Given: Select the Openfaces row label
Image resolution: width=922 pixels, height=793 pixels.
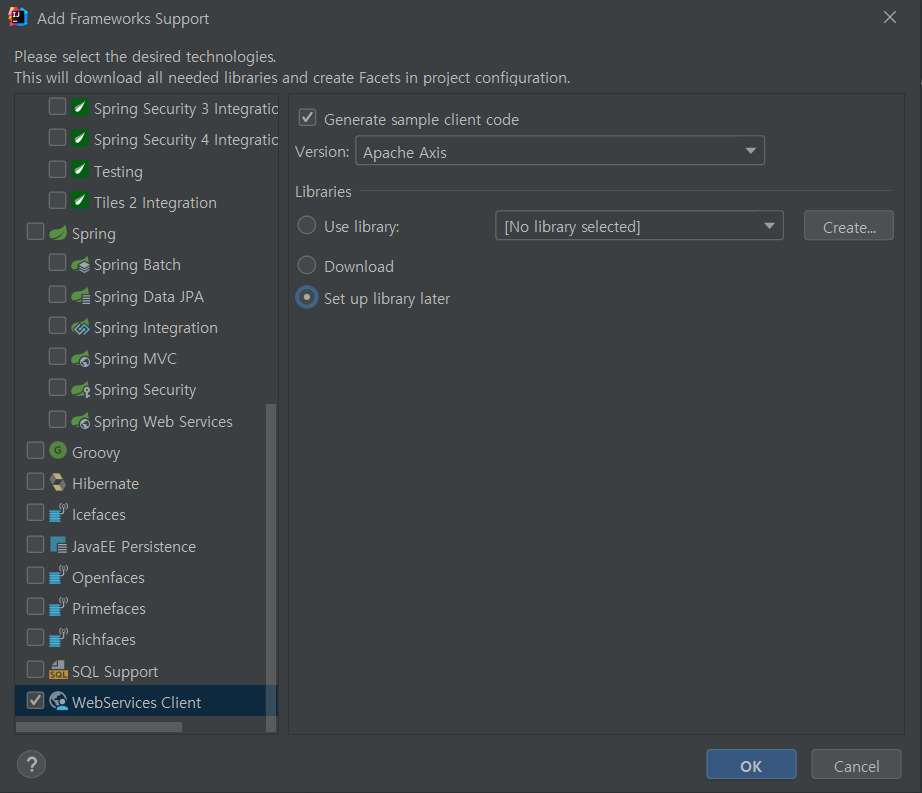Looking at the screenshot, I should point(108,577).
